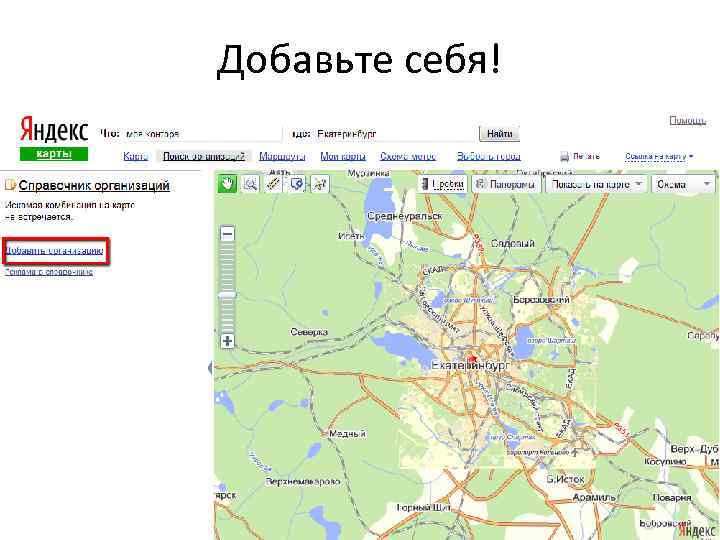
Task: Click the Медный label on the map
Action: coord(348,433)
